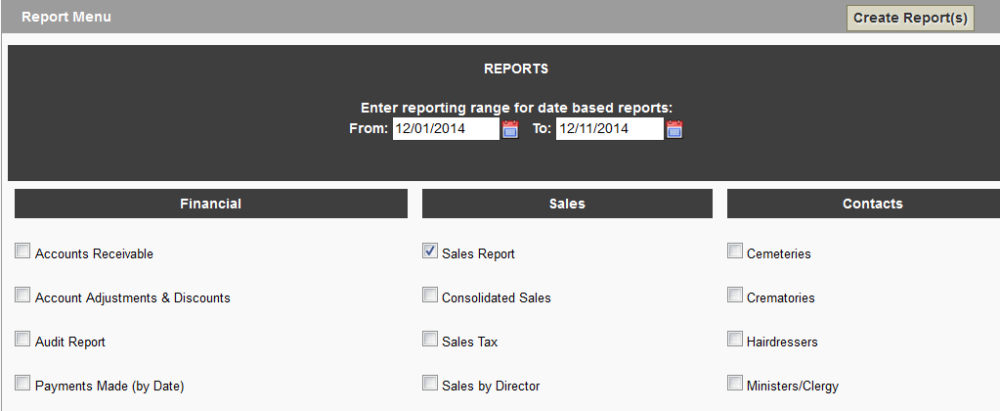Click the Create Report(s) button

click(x=910, y=18)
